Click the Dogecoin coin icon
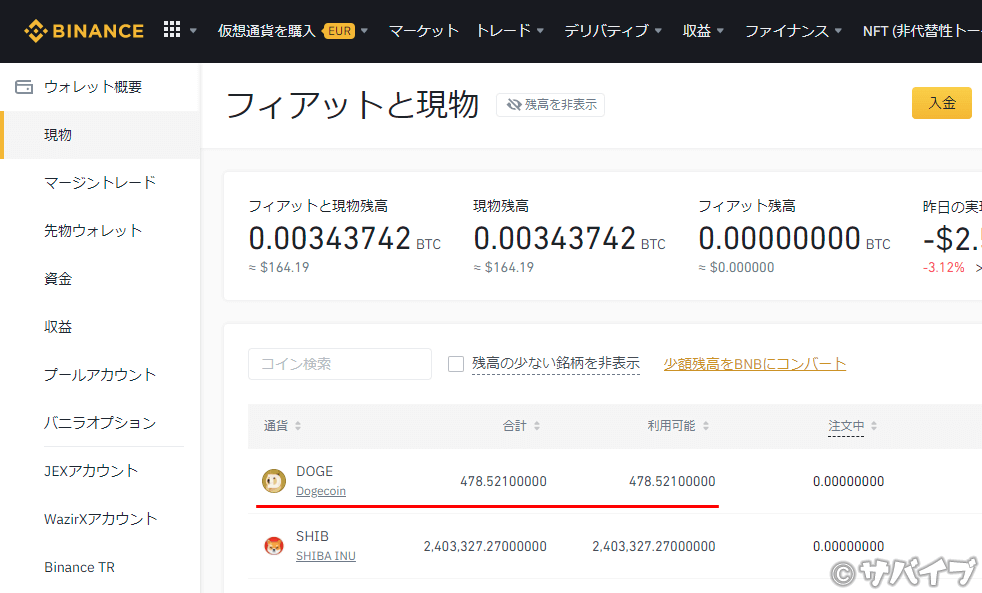The height and width of the screenshot is (593, 982). [274, 481]
